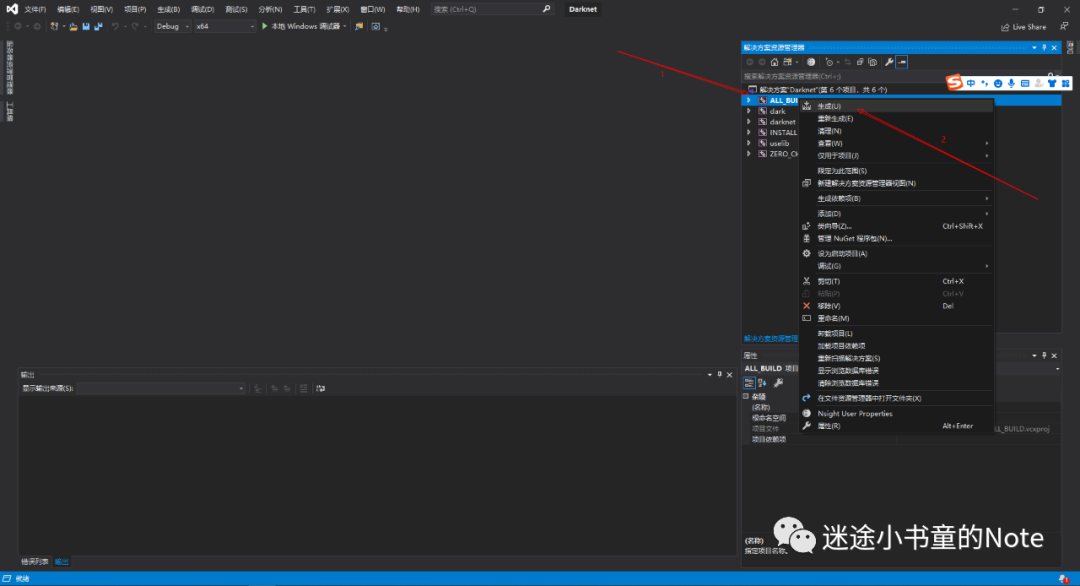Image resolution: width=1080 pixels, height=586 pixels.
Task: Click the Undo arrow in the toolbar
Action: (115, 26)
